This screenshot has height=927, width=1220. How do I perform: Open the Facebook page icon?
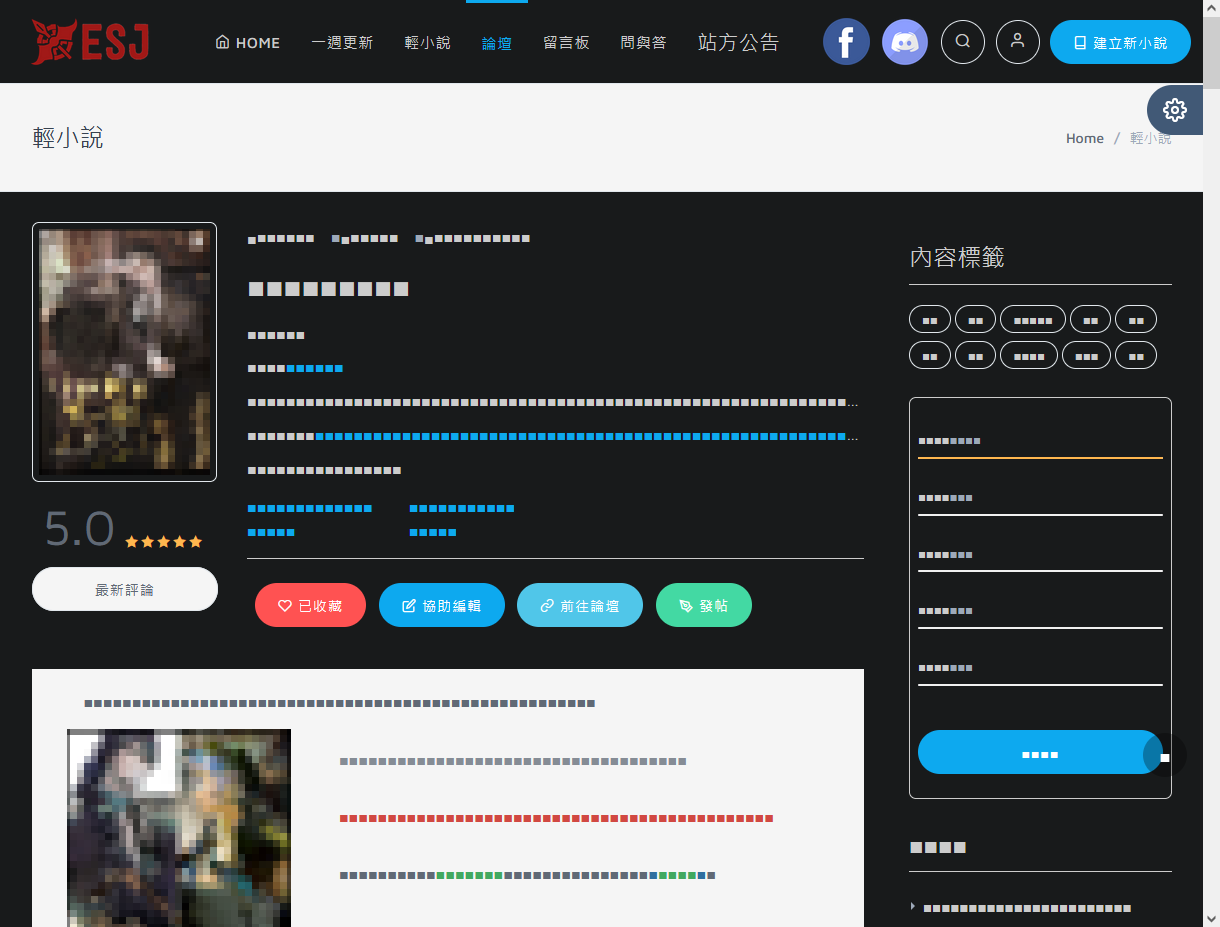(846, 42)
